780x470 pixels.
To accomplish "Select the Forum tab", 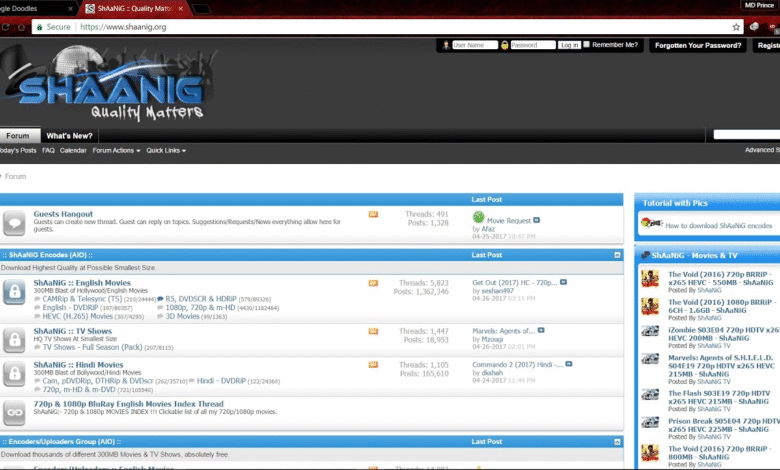I will [x=18, y=136].
